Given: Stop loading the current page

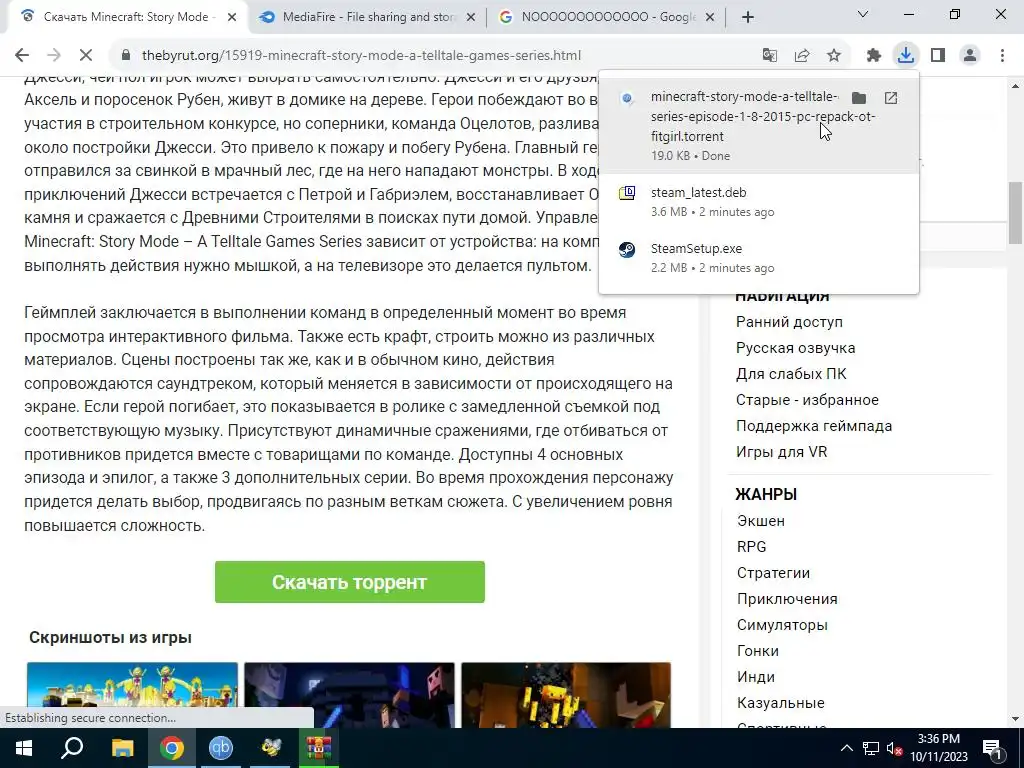Looking at the screenshot, I should tap(86, 56).
